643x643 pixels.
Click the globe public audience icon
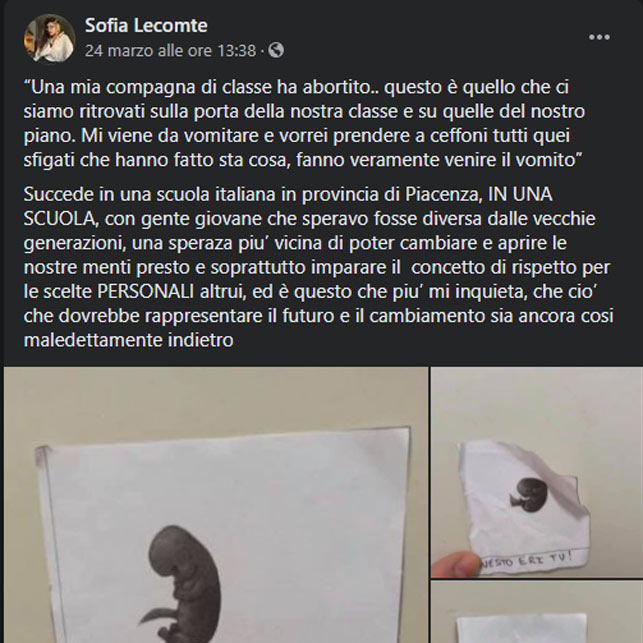click(x=276, y=50)
